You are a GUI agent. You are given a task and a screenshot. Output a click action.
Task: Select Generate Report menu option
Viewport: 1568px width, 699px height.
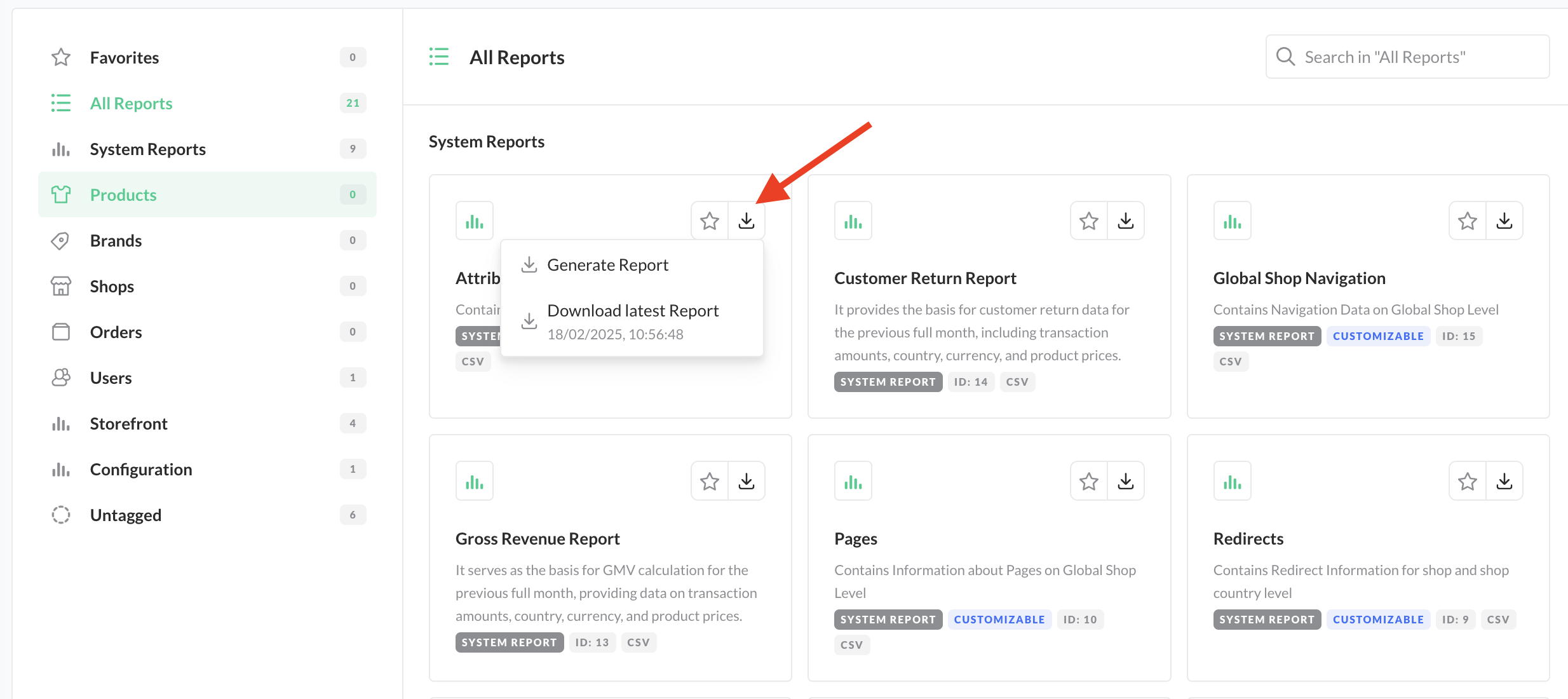point(607,265)
